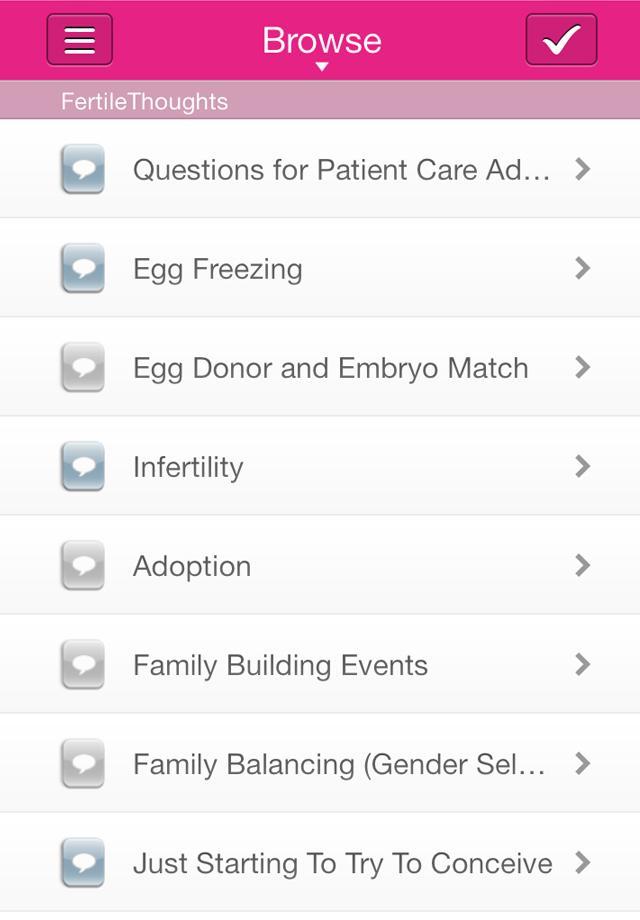Expand Egg Freezing with its chevron
640x920 pixels.
pyautogui.click(x=583, y=268)
